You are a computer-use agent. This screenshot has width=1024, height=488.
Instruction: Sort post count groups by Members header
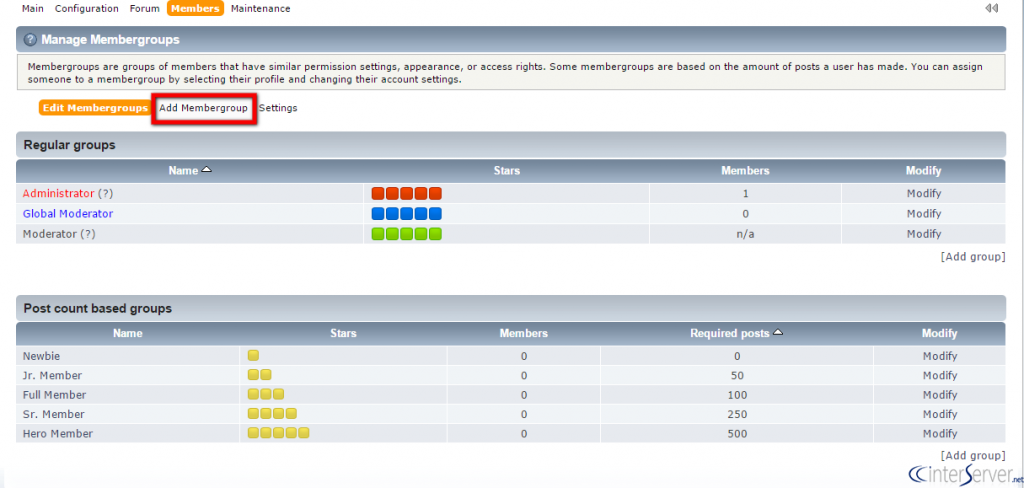524,333
